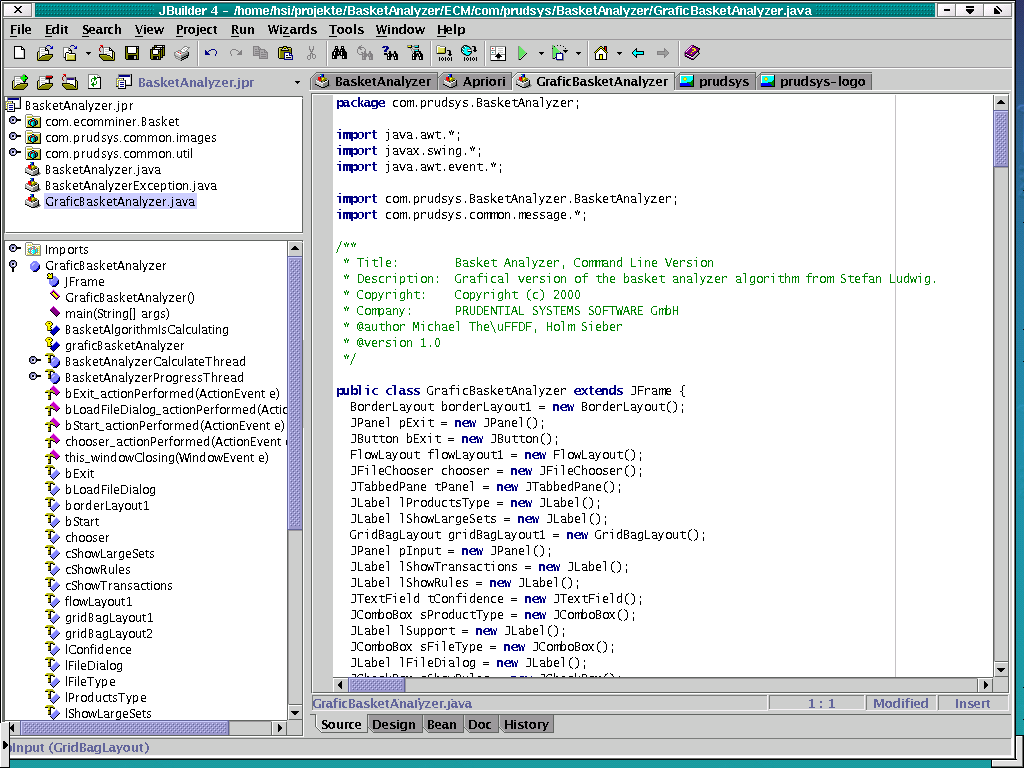Switch to the Apriori editor tab
Viewport: 1024px width, 768px height.
pyautogui.click(x=475, y=81)
